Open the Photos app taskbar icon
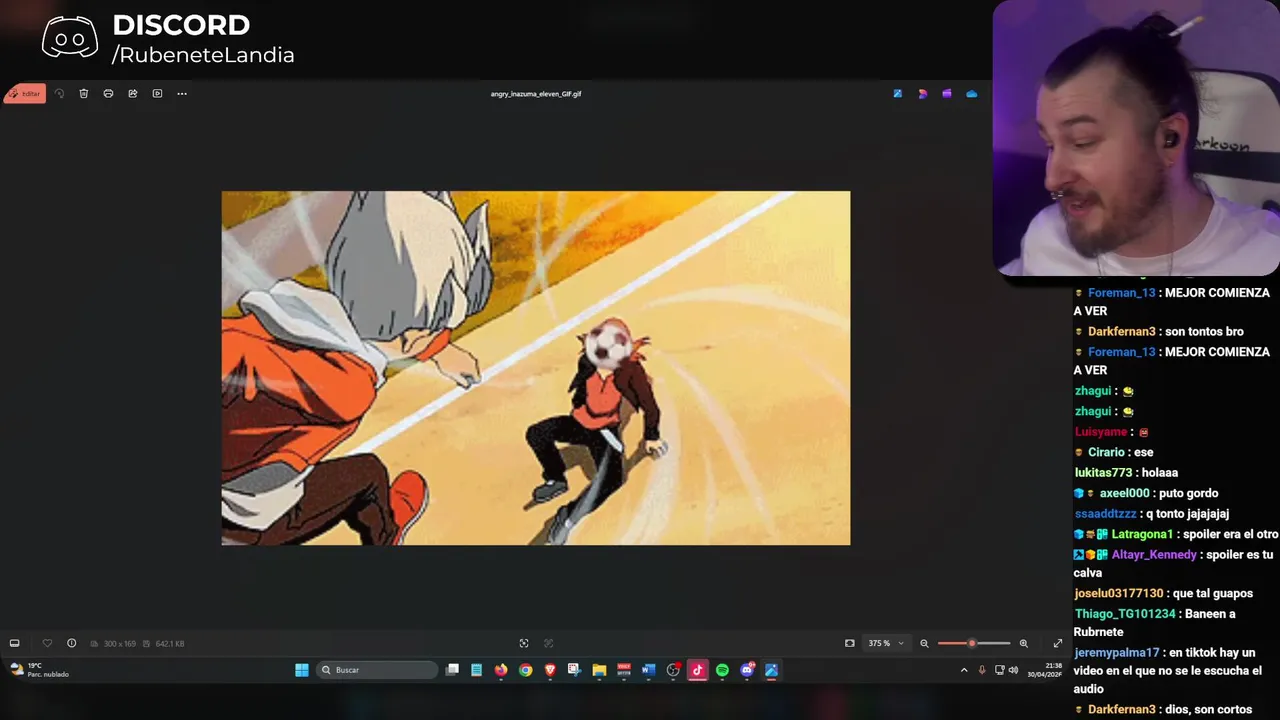 (x=771, y=670)
